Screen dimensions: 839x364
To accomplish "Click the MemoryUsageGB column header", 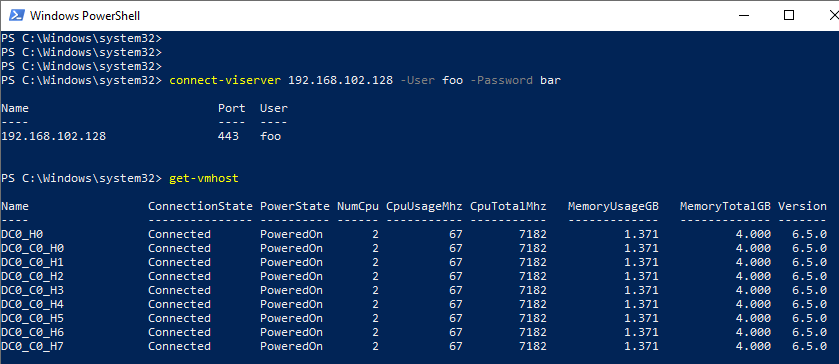I will coord(613,206).
